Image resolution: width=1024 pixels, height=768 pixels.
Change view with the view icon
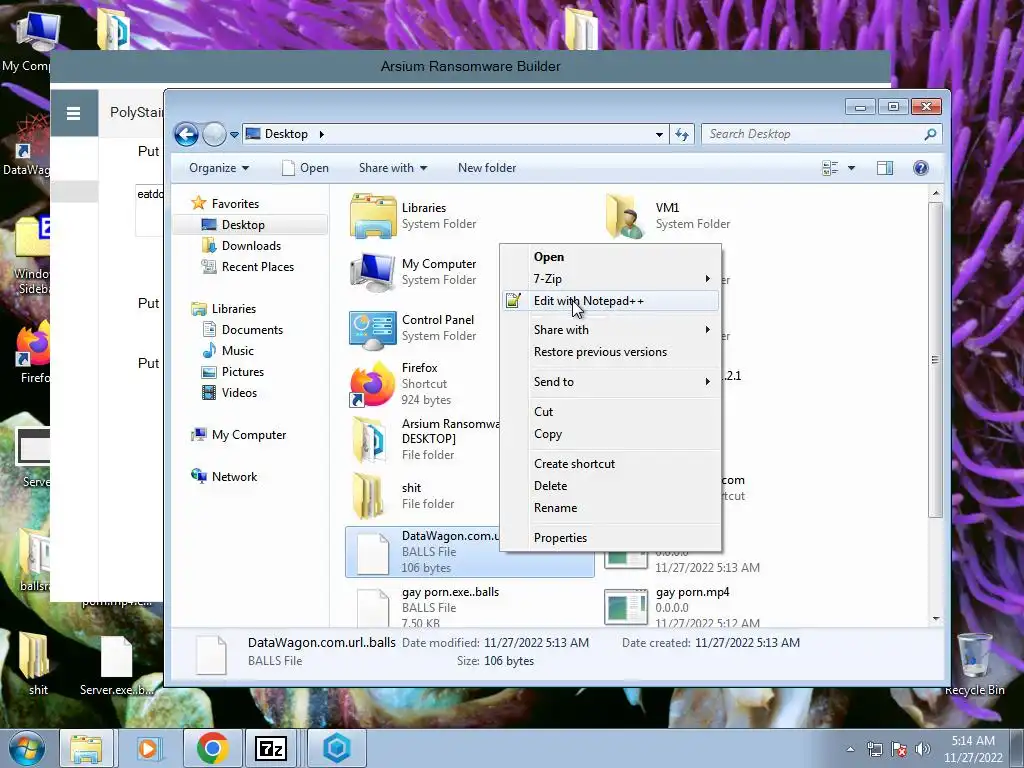pos(830,168)
